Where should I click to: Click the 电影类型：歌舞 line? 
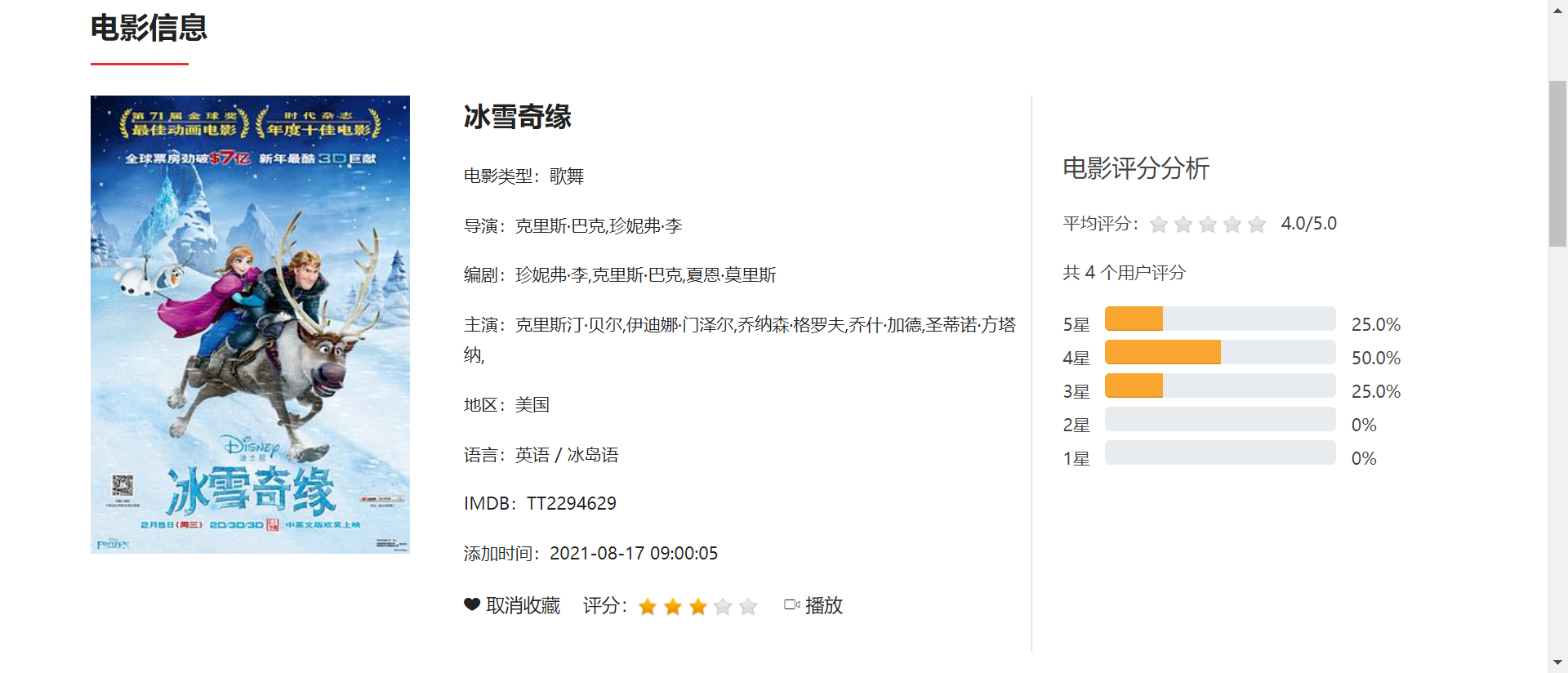point(523,176)
